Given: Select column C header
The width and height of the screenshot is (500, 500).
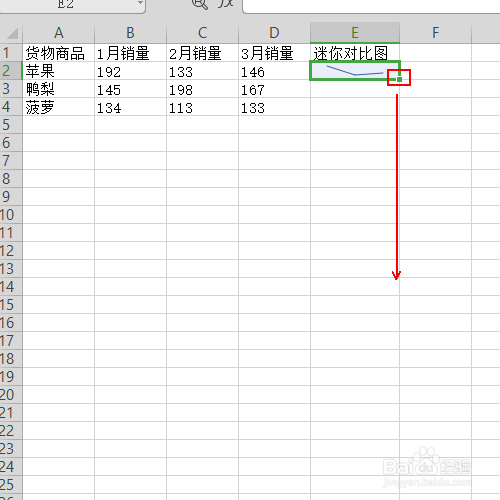Looking at the screenshot, I should (202, 33).
